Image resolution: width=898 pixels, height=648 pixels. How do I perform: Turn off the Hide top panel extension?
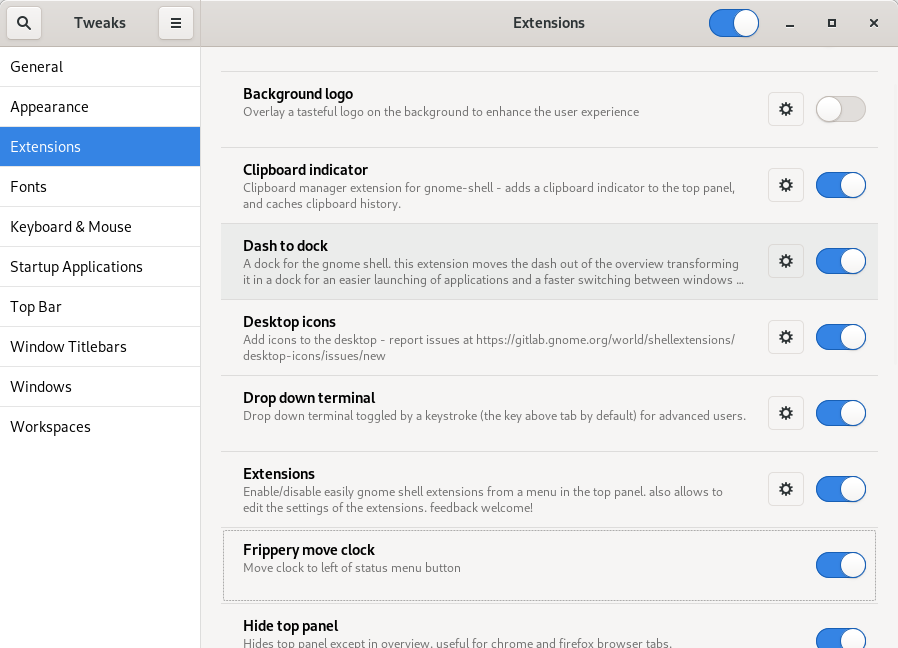click(840, 637)
